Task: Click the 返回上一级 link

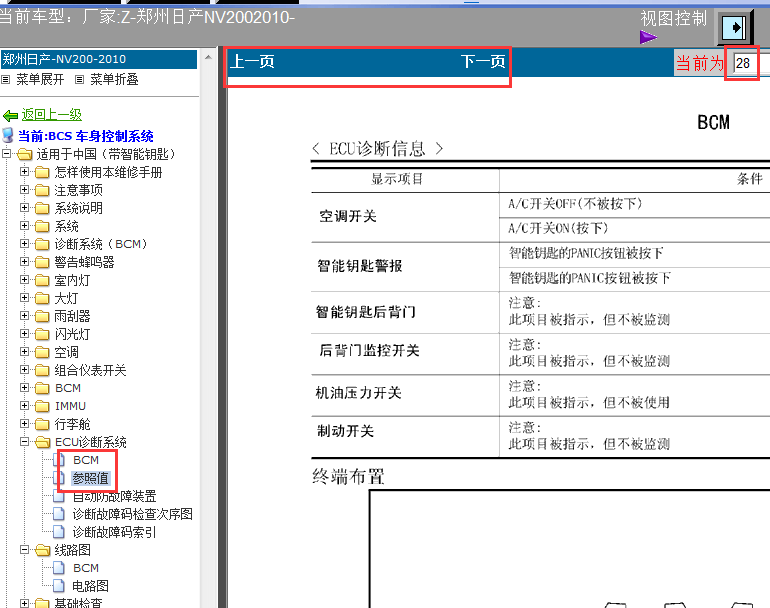Action: [x=52, y=115]
